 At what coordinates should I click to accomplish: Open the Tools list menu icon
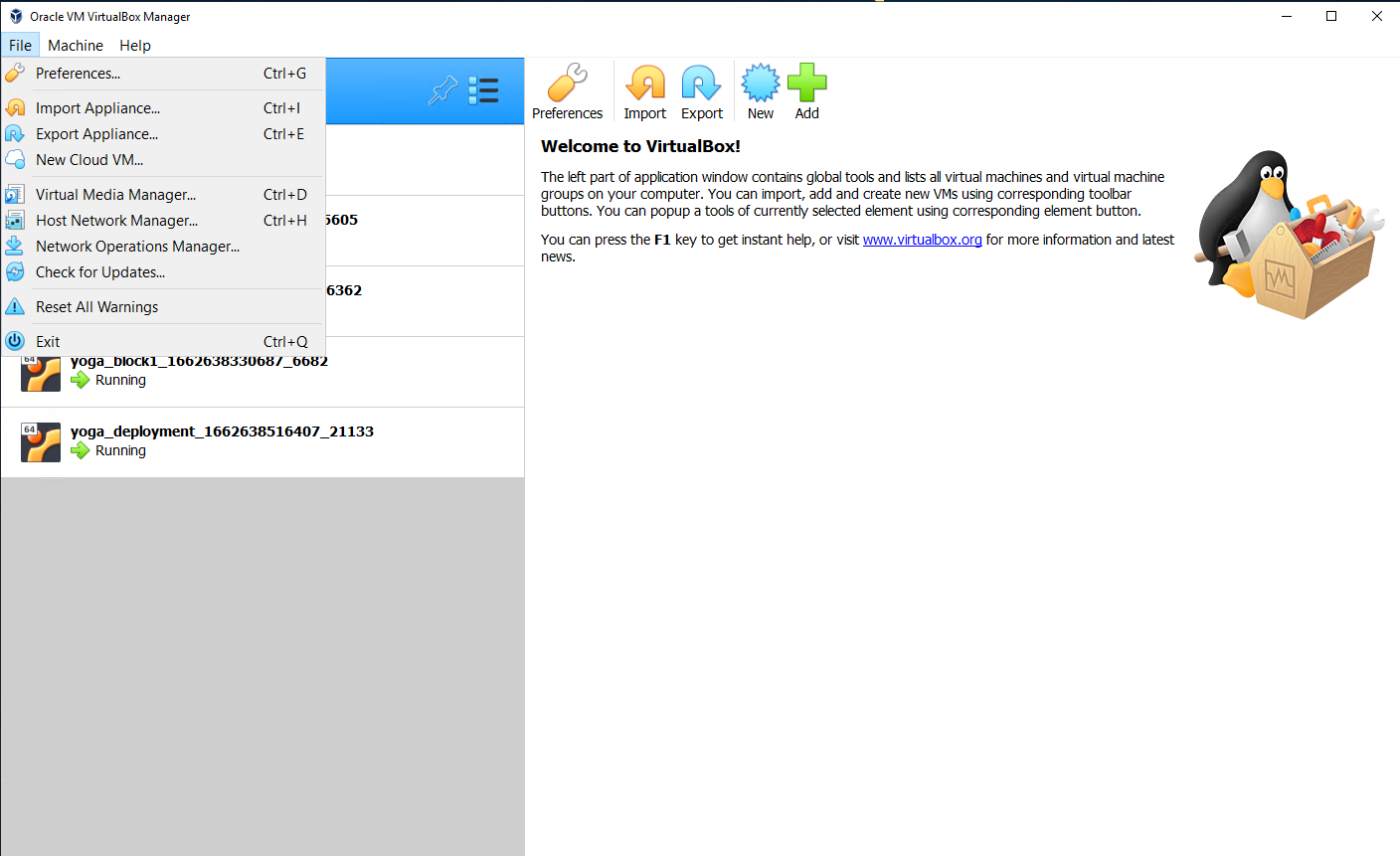coord(483,90)
